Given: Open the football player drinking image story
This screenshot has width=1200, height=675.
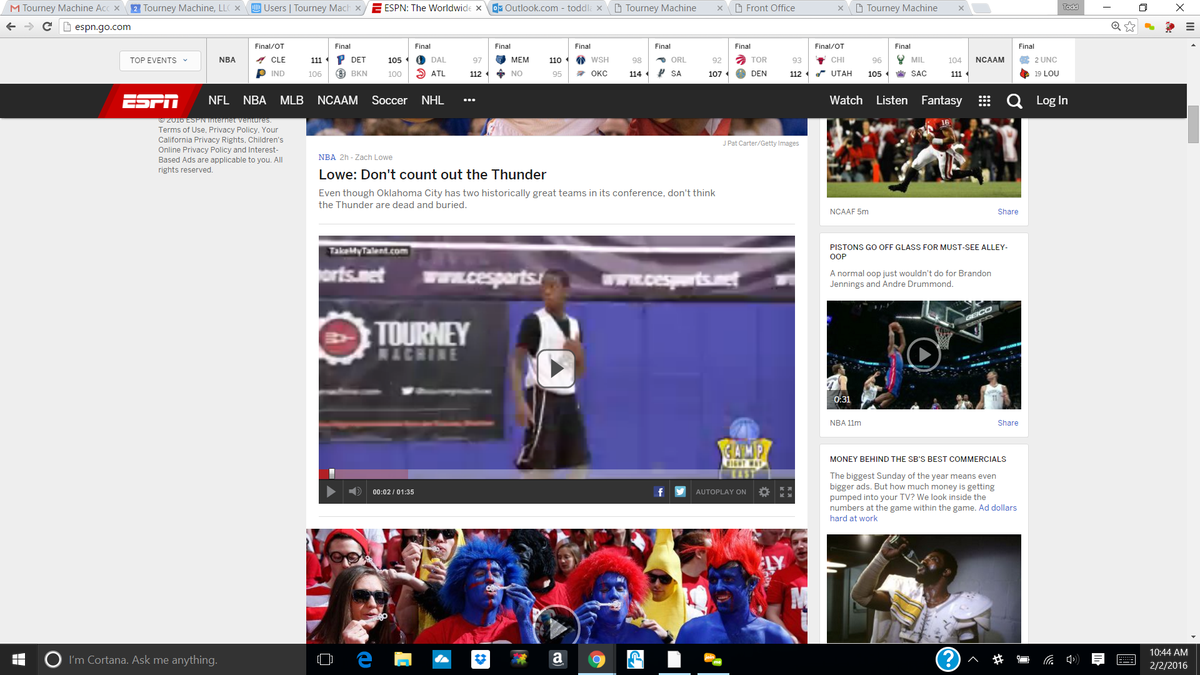Looking at the screenshot, I should [x=924, y=587].
